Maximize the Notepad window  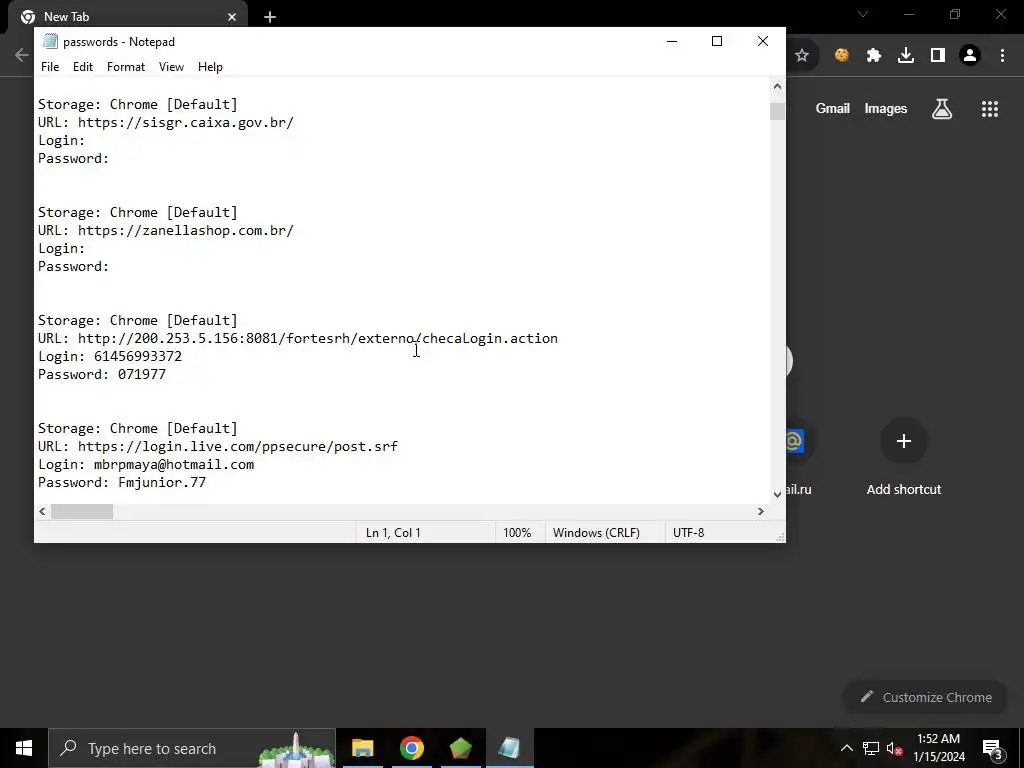point(716,41)
